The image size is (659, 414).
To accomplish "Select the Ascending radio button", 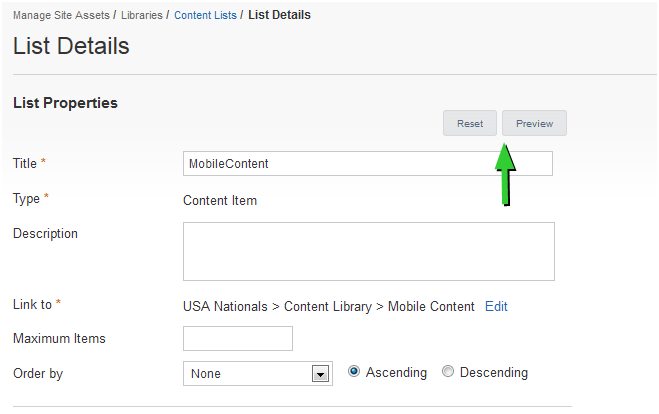I will 353,372.
